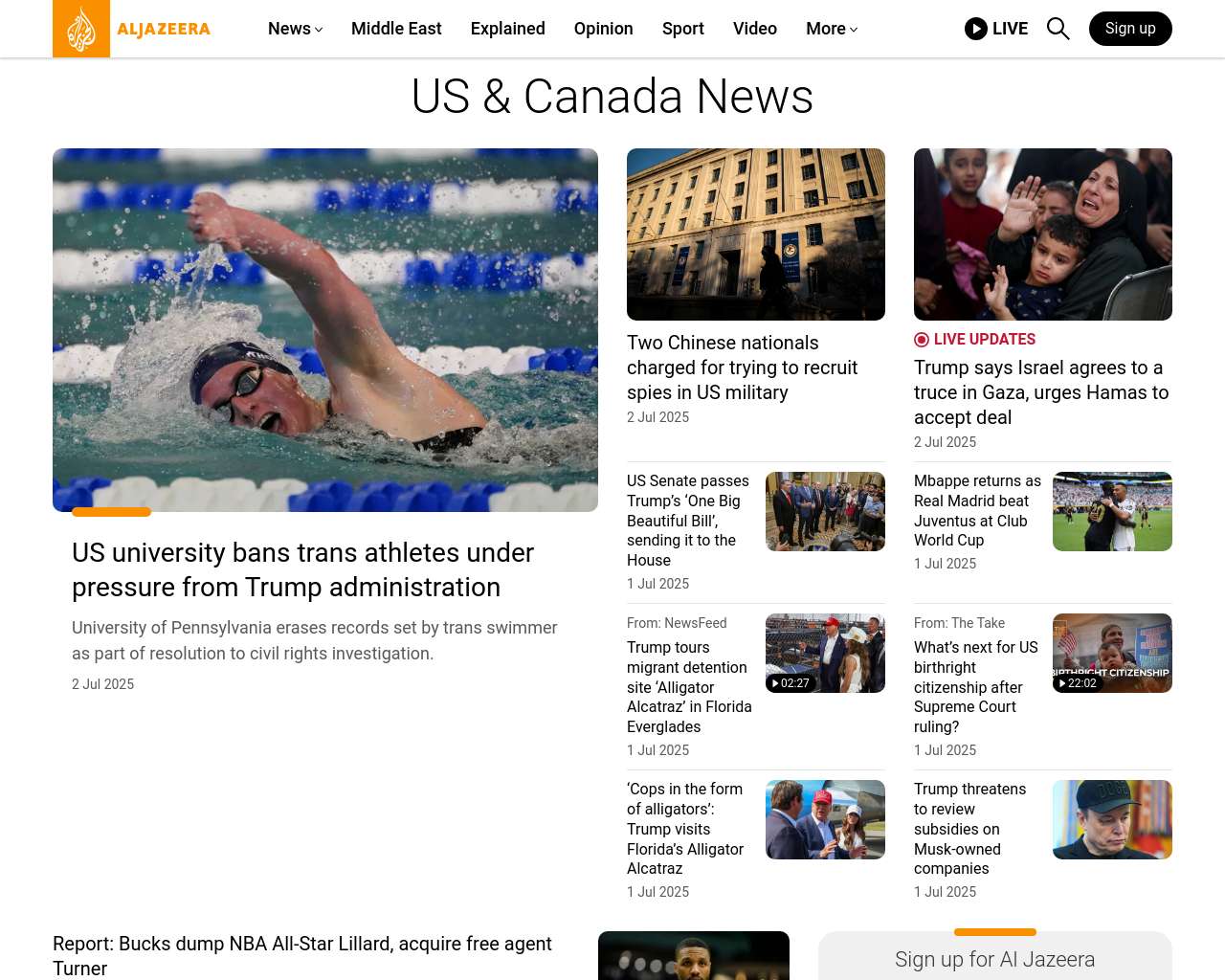Click the Musk in cap thumbnail
1225x980 pixels.
(1112, 819)
